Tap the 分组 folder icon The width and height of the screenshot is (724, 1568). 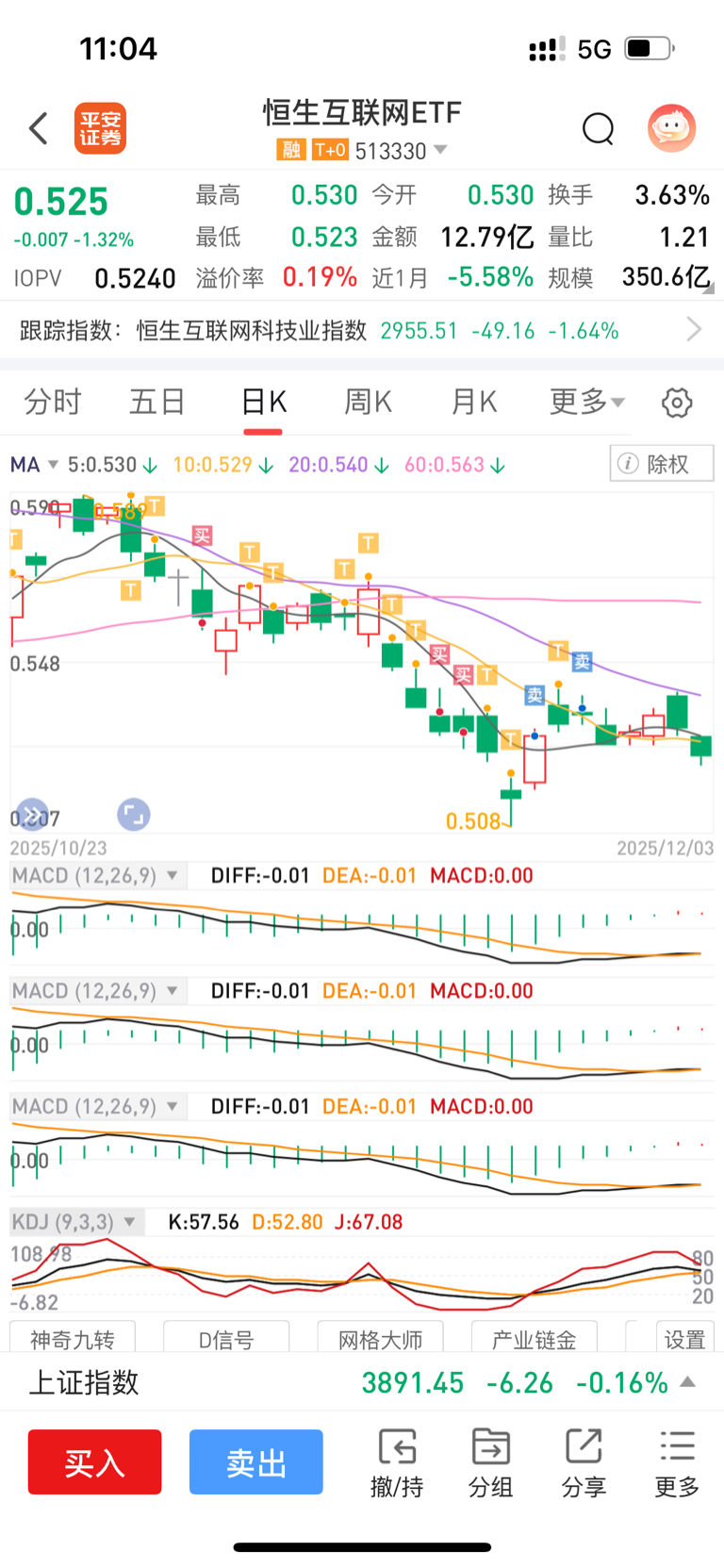coord(490,1446)
